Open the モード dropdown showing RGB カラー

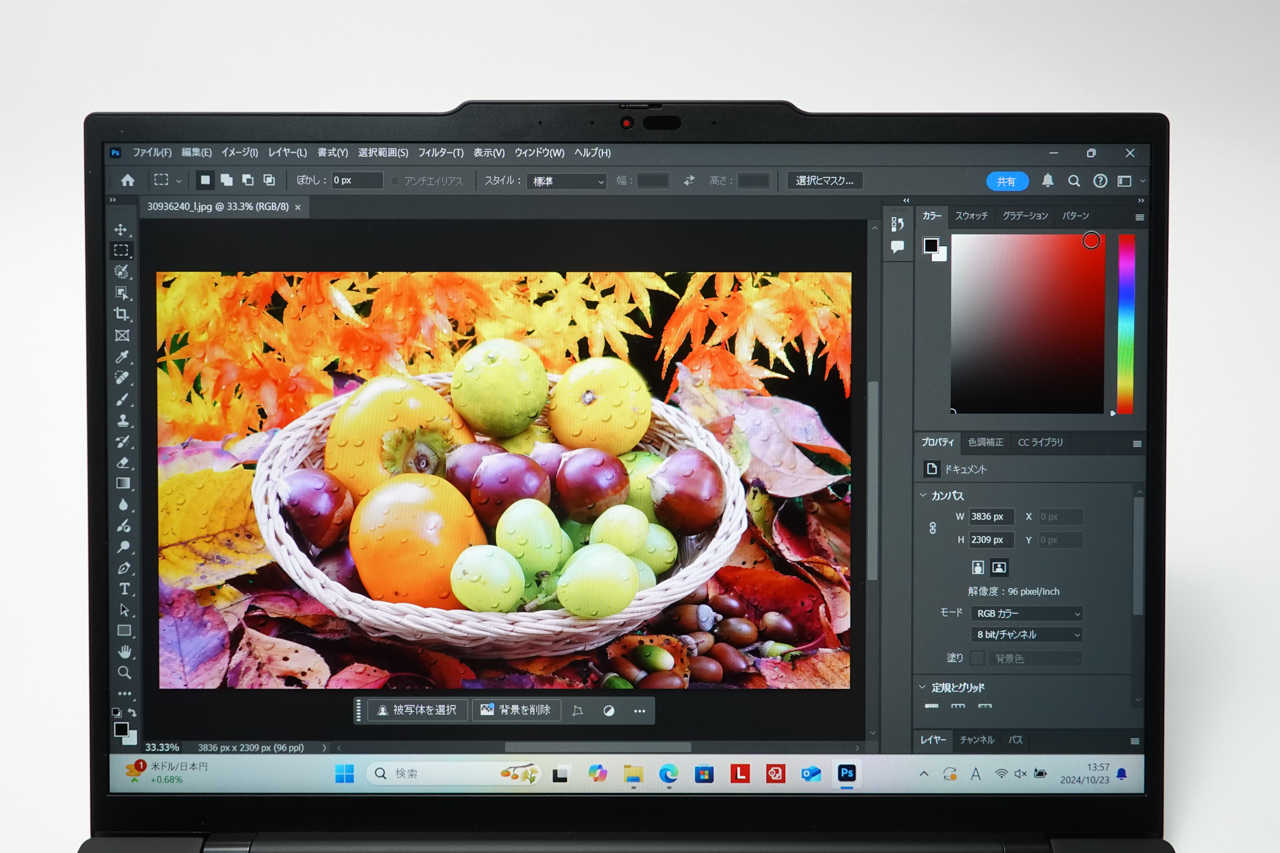click(x=1027, y=613)
